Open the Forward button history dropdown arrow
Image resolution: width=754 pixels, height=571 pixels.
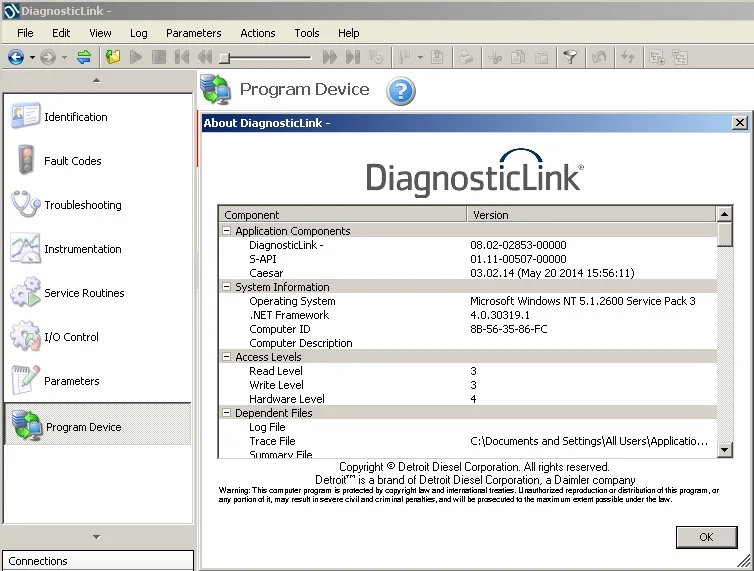coord(64,58)
